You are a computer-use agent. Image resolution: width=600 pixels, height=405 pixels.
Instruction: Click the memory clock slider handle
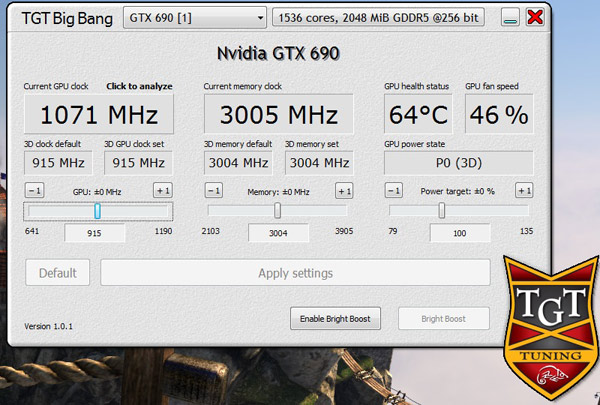pos(277,211)
